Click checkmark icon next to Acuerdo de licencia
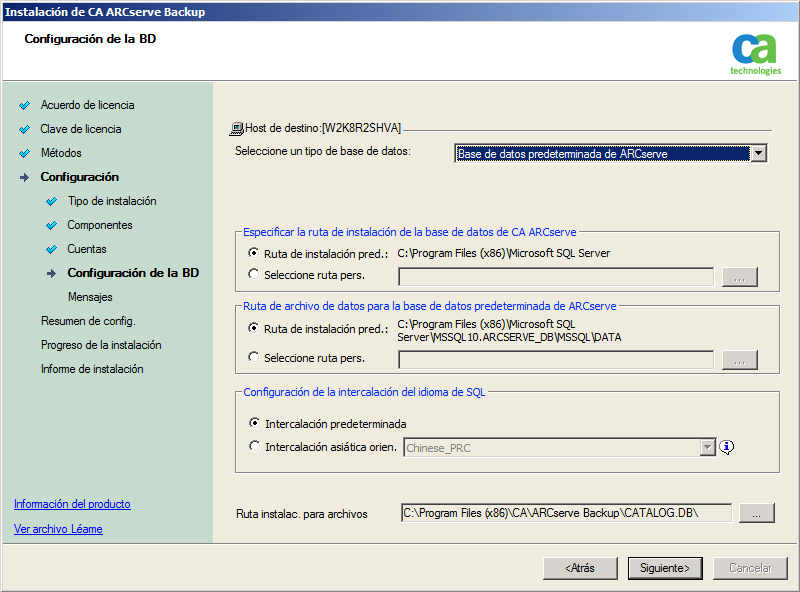This screenshot has width=800, height=592. click(24, 106)
